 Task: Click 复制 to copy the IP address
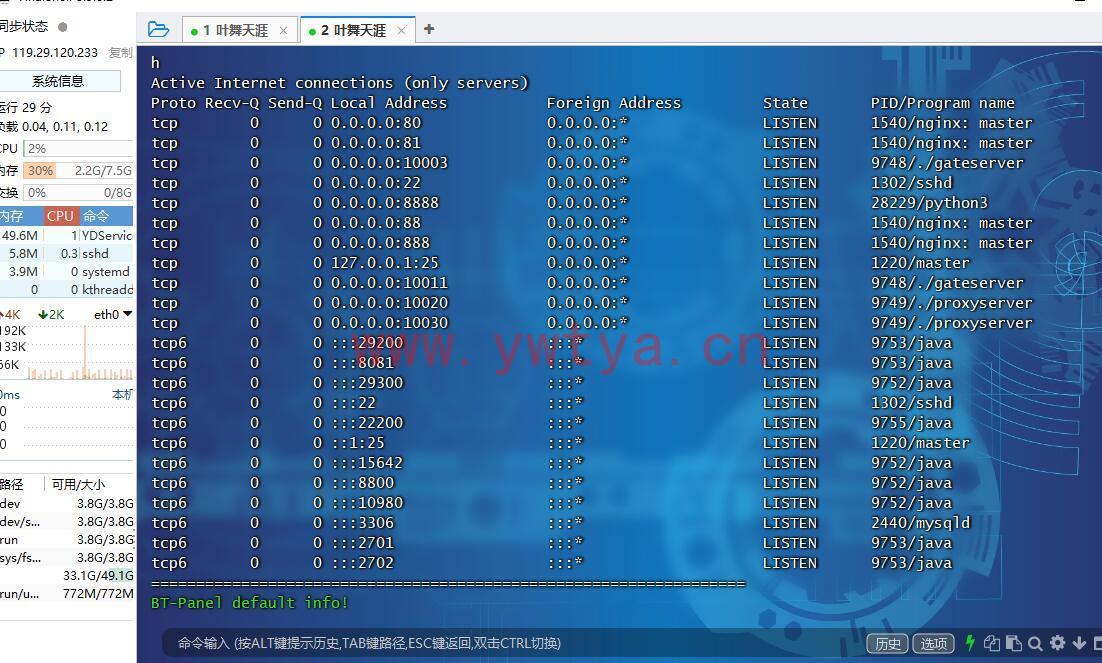120,53
